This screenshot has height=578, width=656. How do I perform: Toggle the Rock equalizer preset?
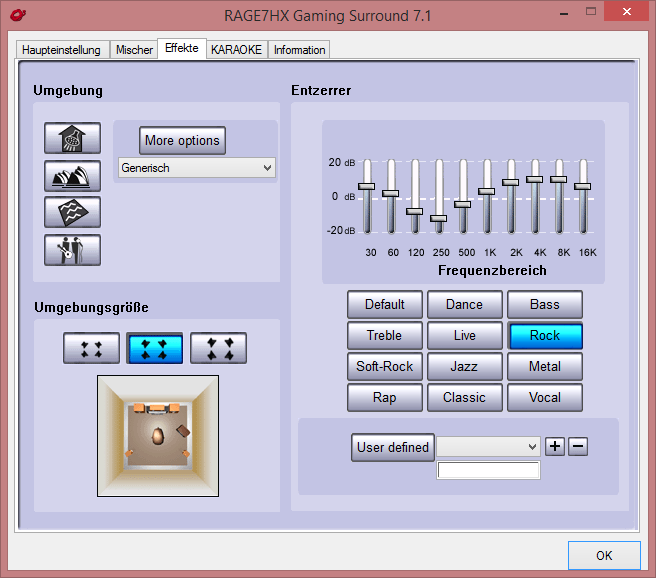click(x=544, y=336)
